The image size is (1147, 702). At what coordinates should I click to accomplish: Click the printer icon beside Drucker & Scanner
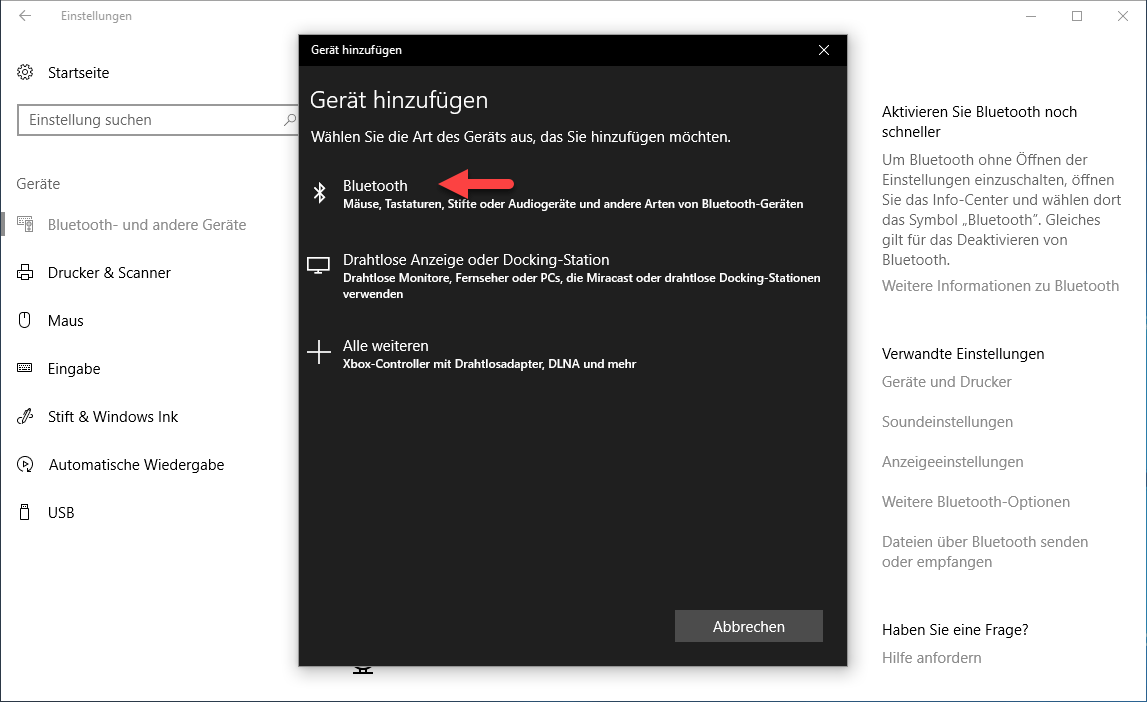[26, 273]
